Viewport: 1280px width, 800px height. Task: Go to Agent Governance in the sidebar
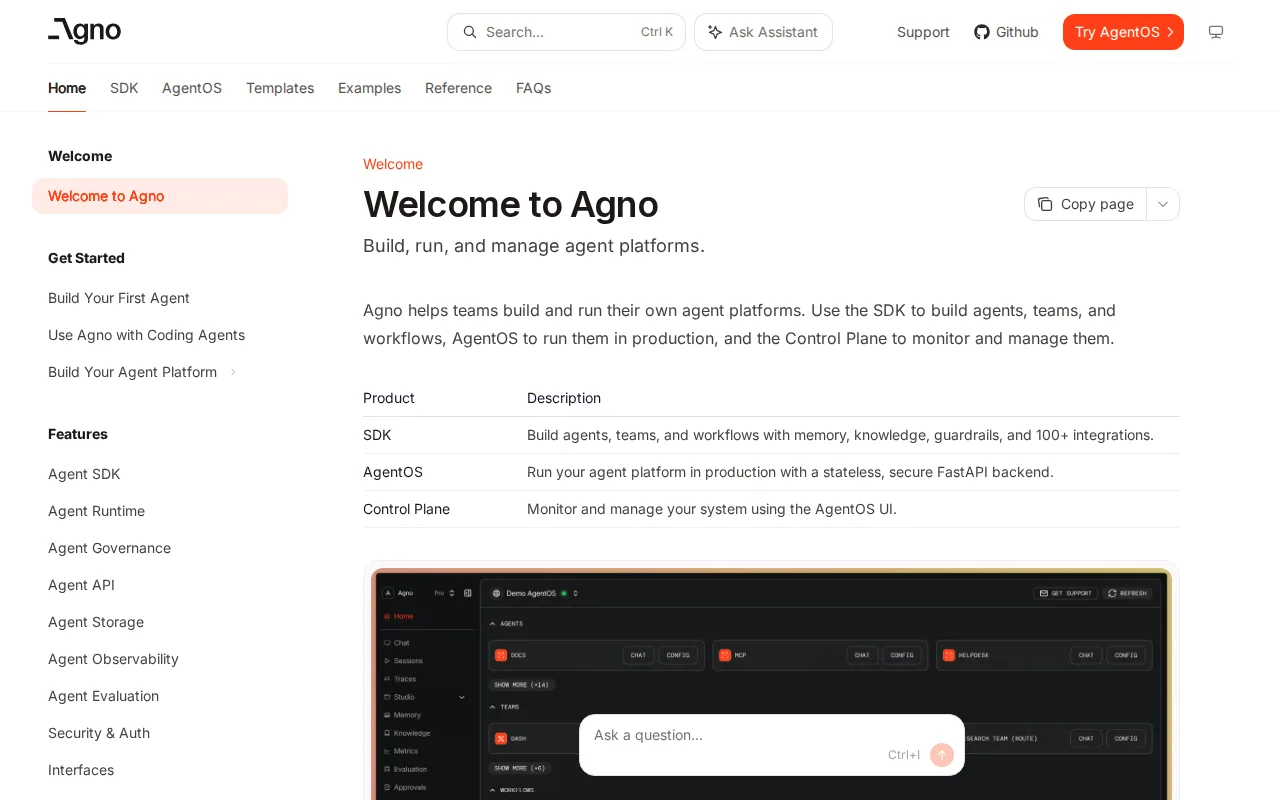[109, 548]
